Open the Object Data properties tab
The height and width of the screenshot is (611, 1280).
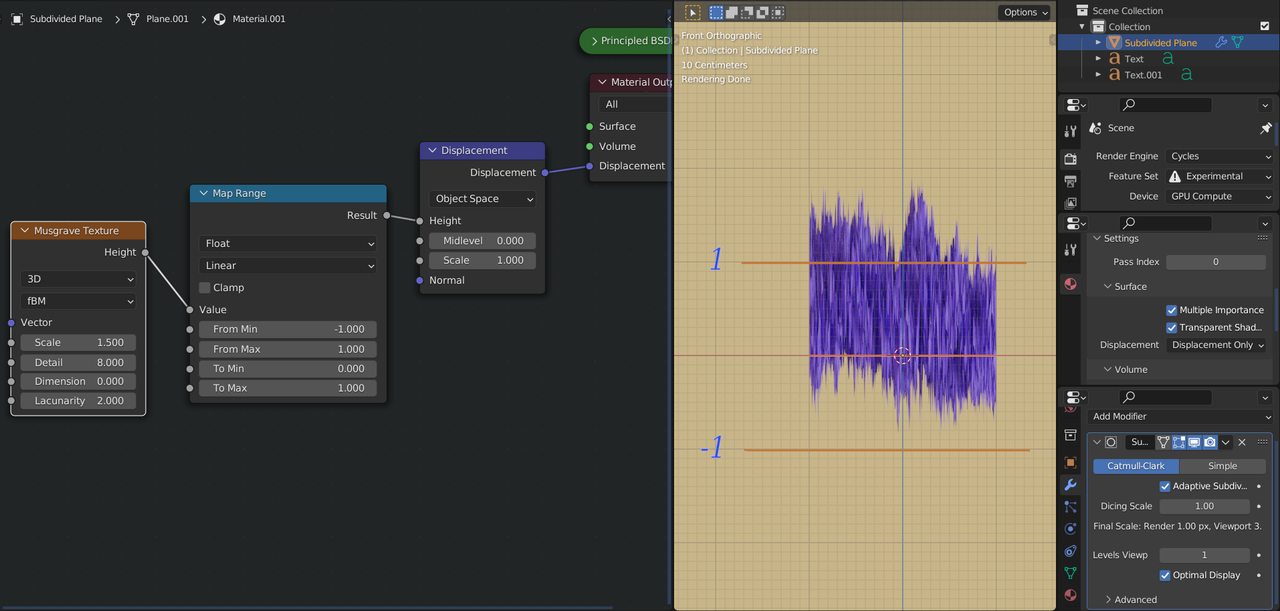click(x=1070, y=573)
